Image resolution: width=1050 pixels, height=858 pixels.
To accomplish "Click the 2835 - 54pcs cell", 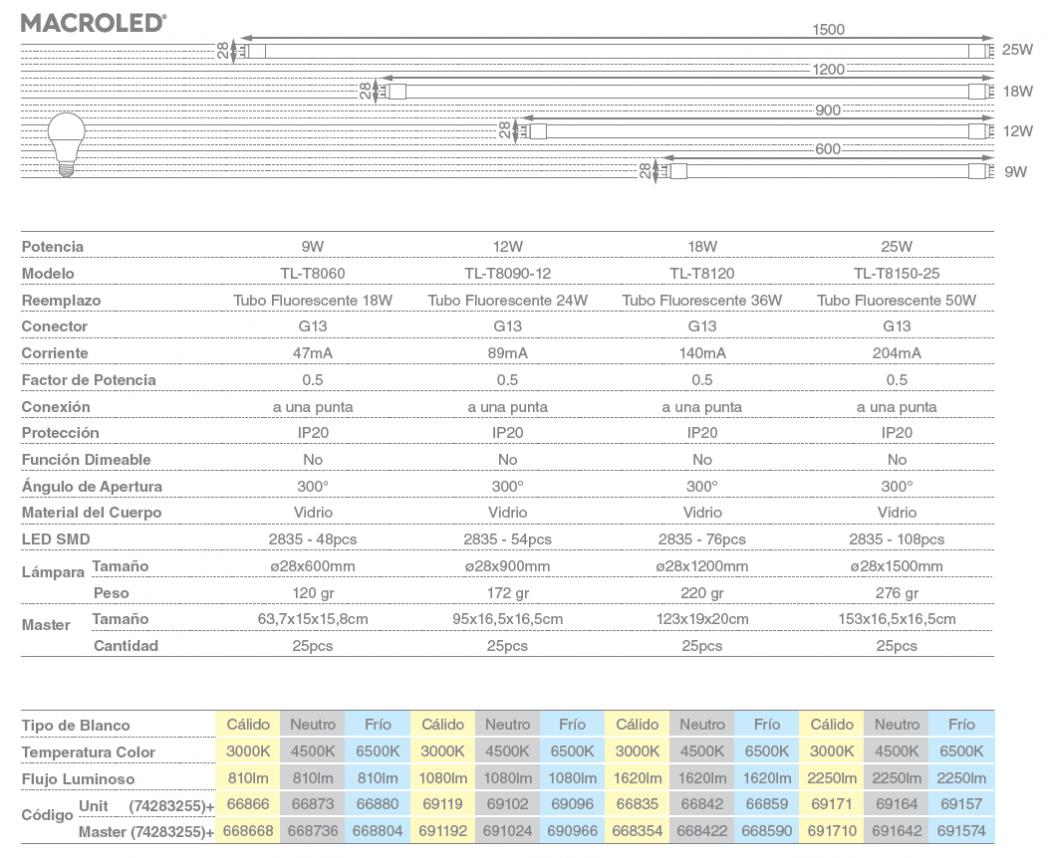I will [508, 539].
